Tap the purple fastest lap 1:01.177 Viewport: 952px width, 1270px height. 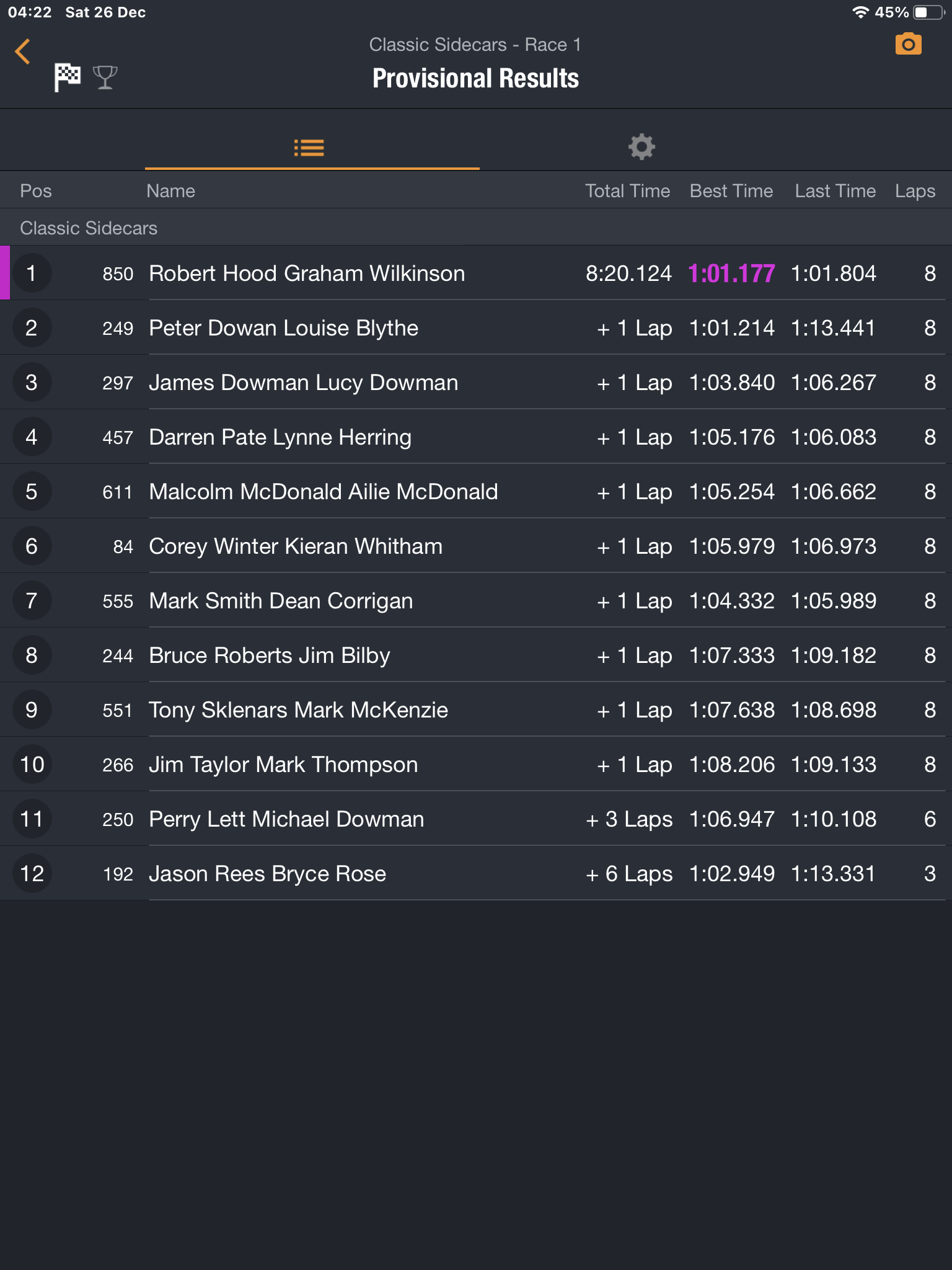[731, 273]
